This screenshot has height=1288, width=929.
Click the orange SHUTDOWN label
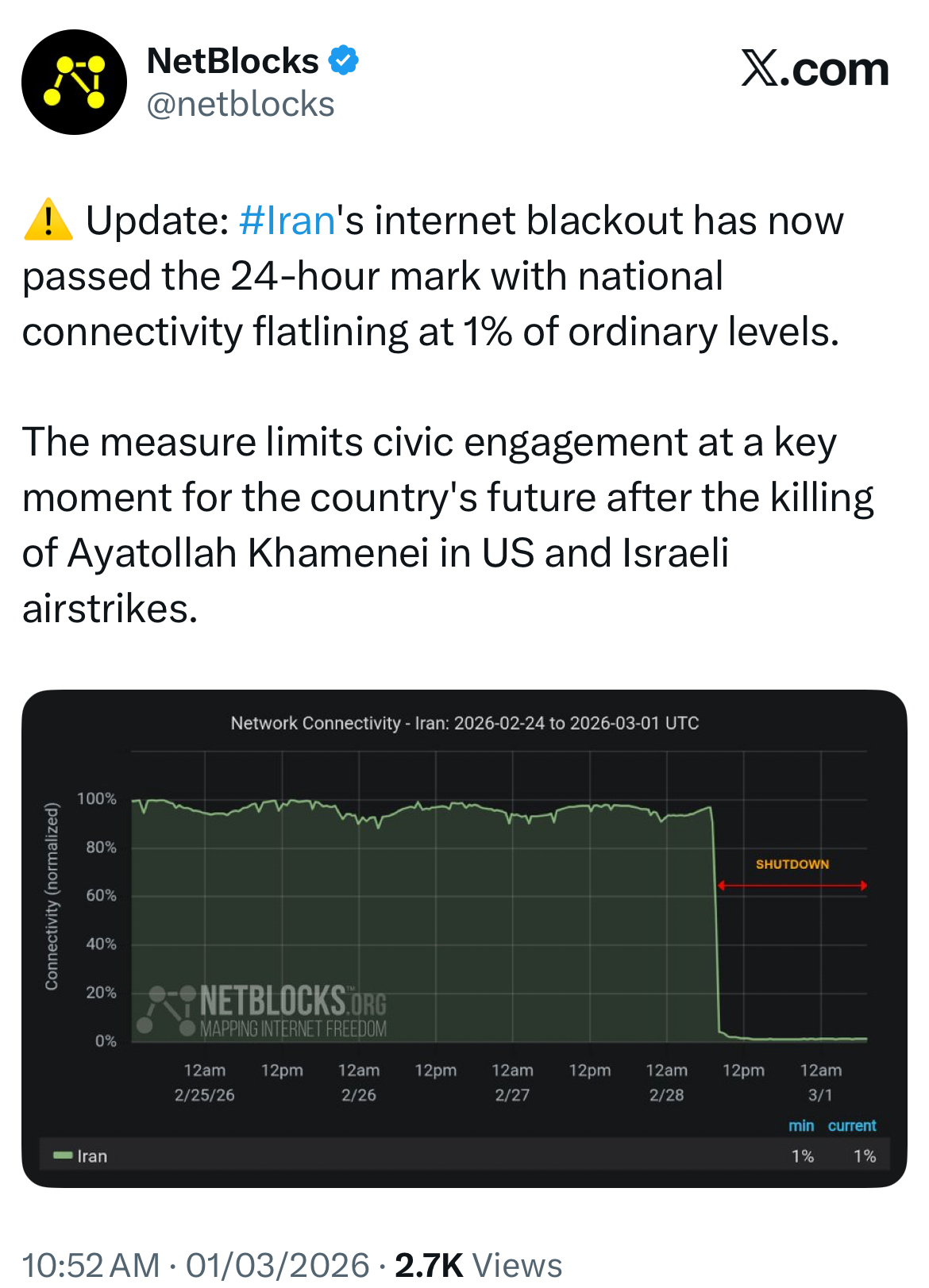click(x=792, y=864)
